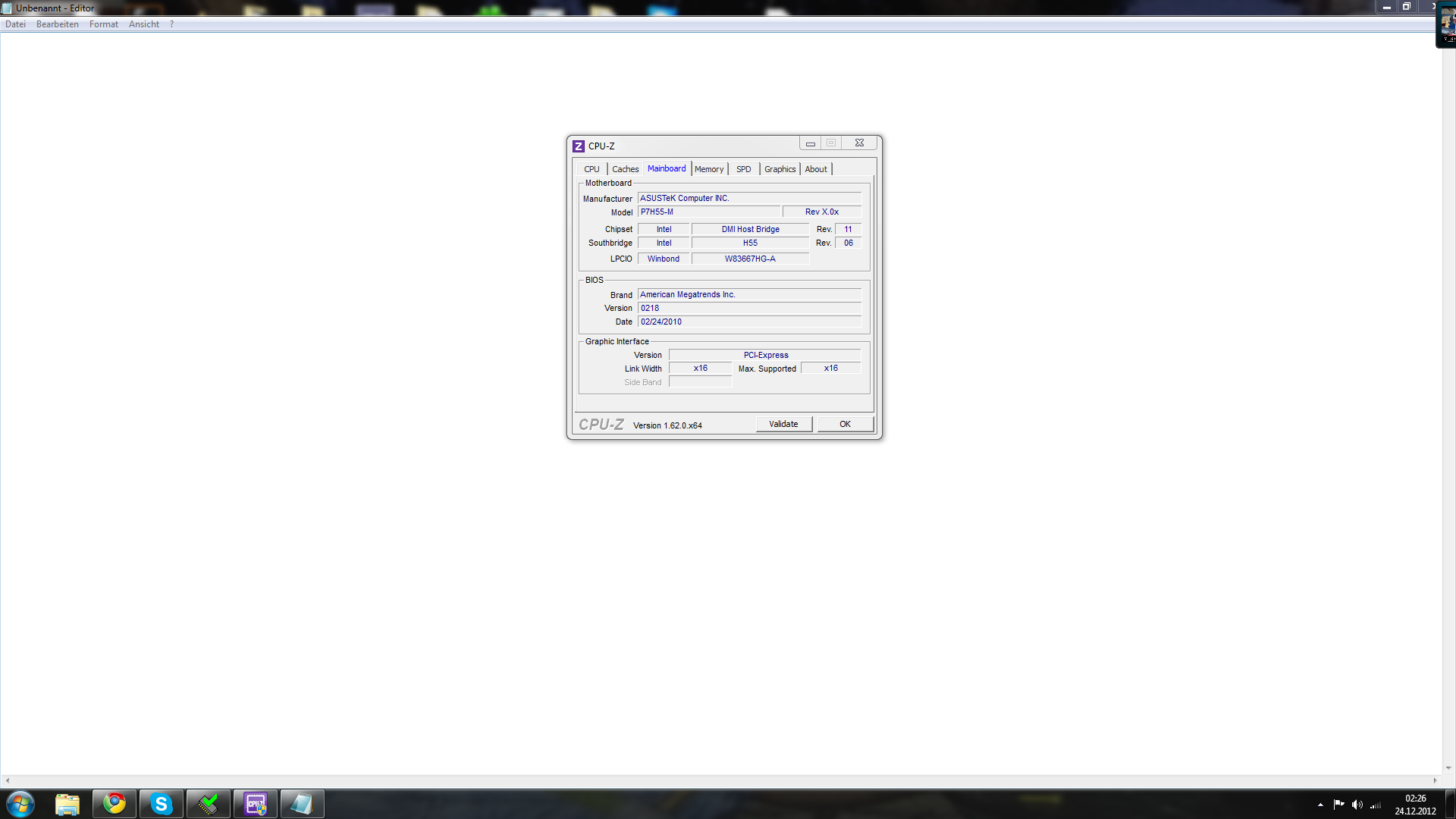Click the OK button in CPU-Z

tap(845, 424)
